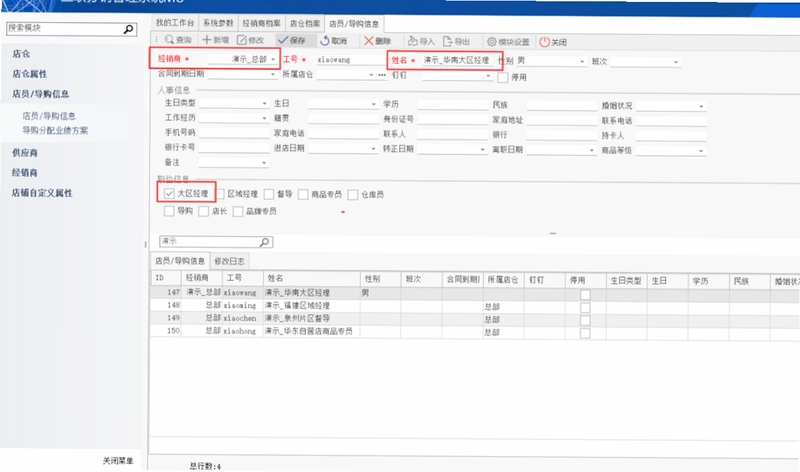The image size is (800, 472).
Task: Select the row with xiaoming
Action: tap(474, 305)
